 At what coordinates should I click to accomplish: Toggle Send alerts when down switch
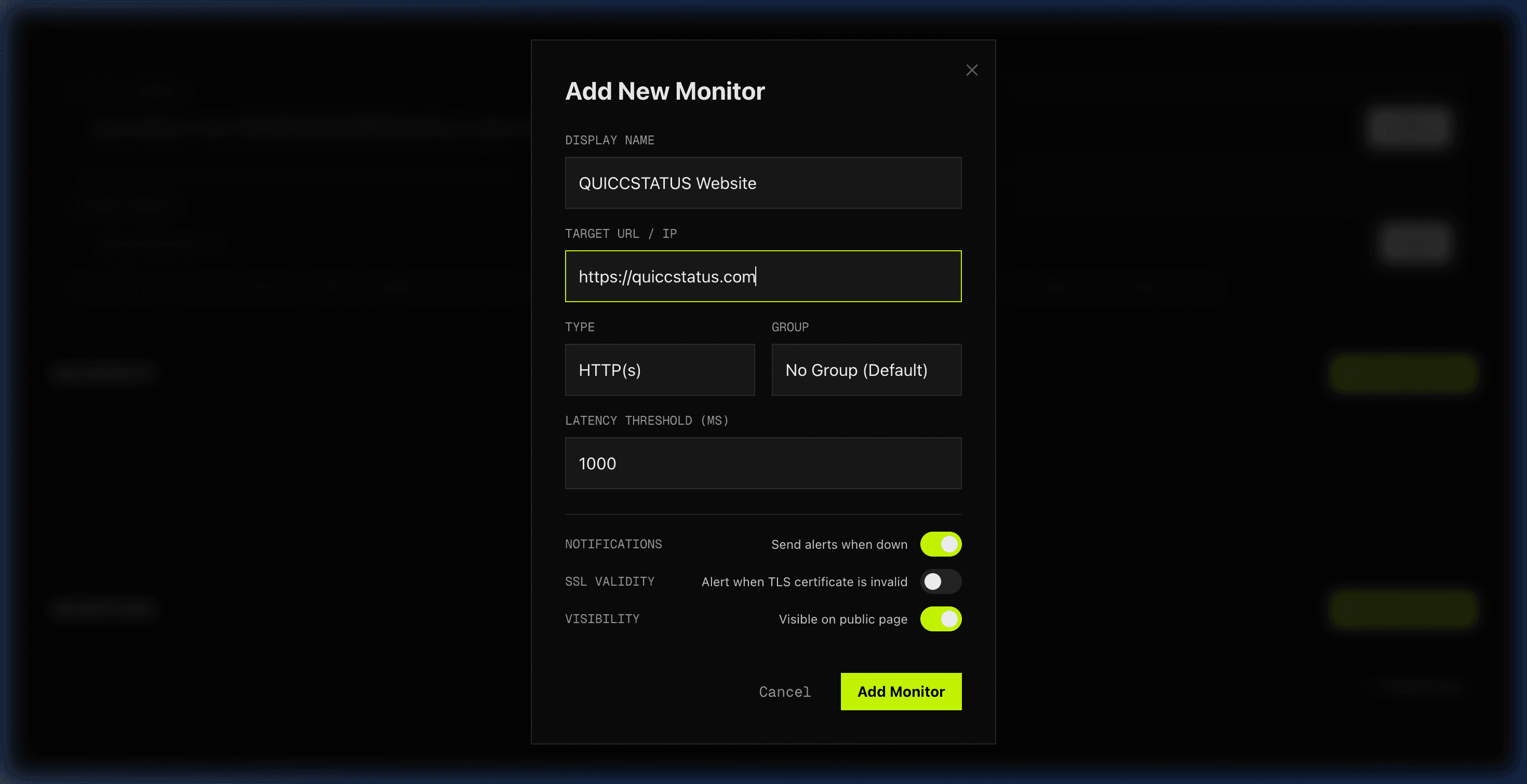pos(940,544)
